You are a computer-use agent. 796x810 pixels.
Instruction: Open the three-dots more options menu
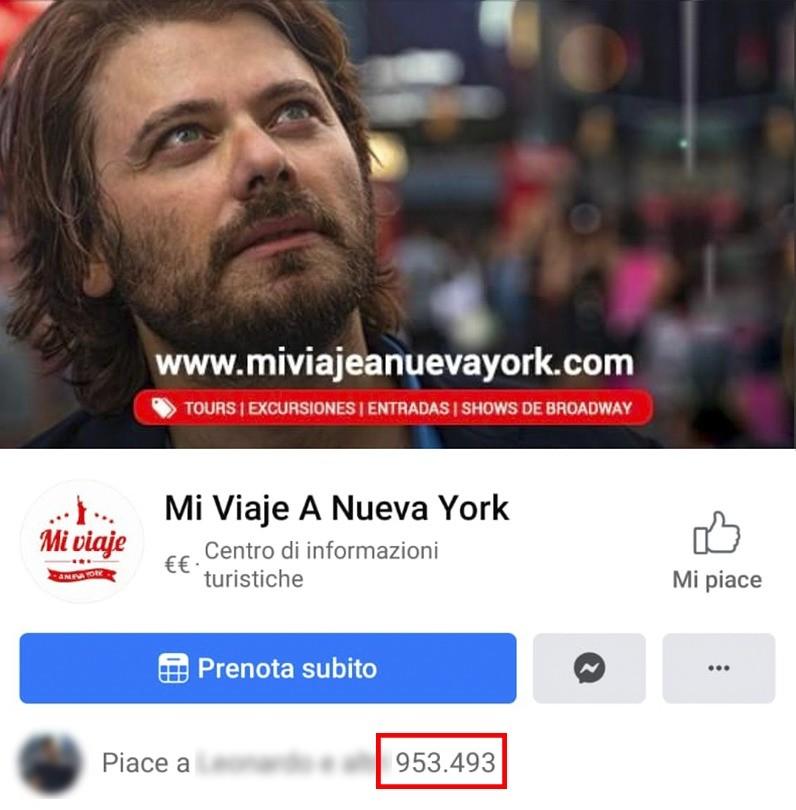pos(719,668)
